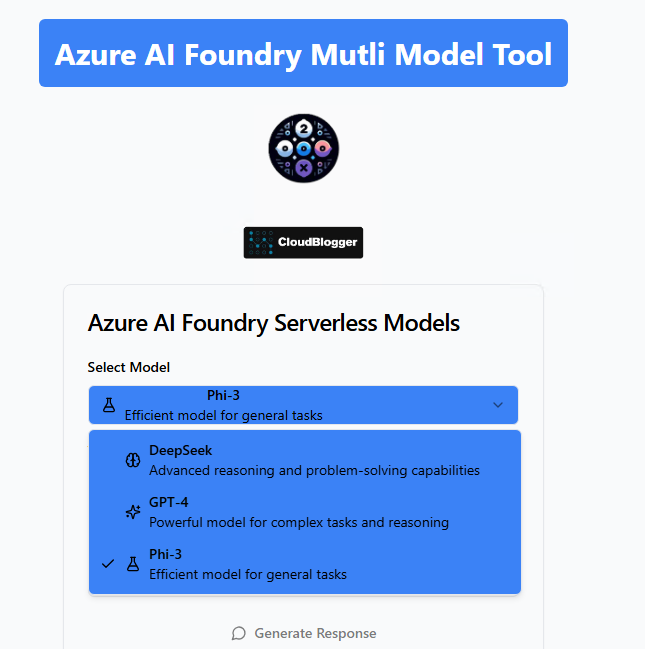Choose the GPT-4 model option
The image size is (645, 649).
coord(305,512)
